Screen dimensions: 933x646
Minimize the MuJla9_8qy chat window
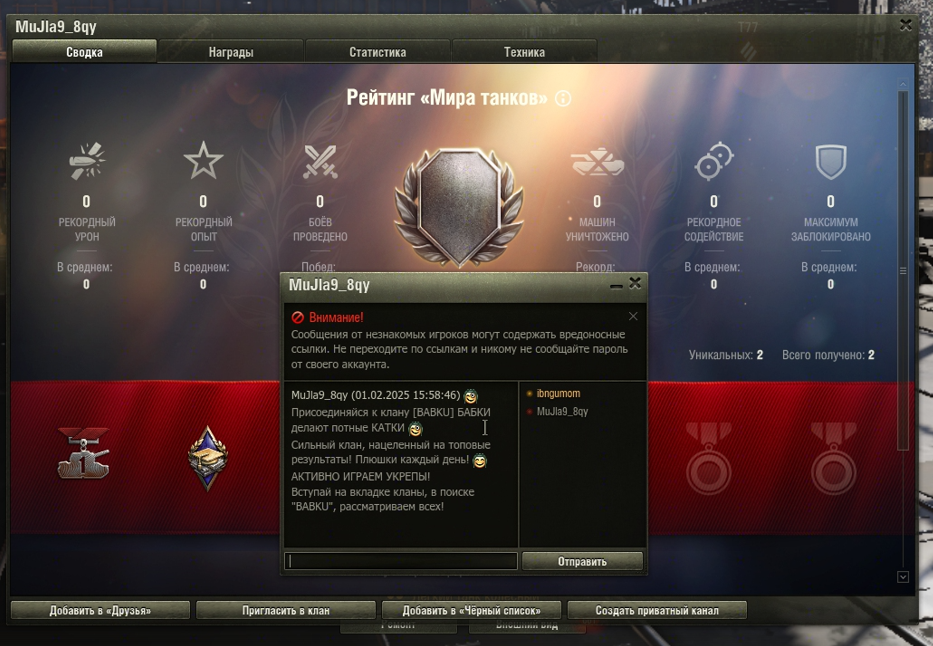(616, 285)
